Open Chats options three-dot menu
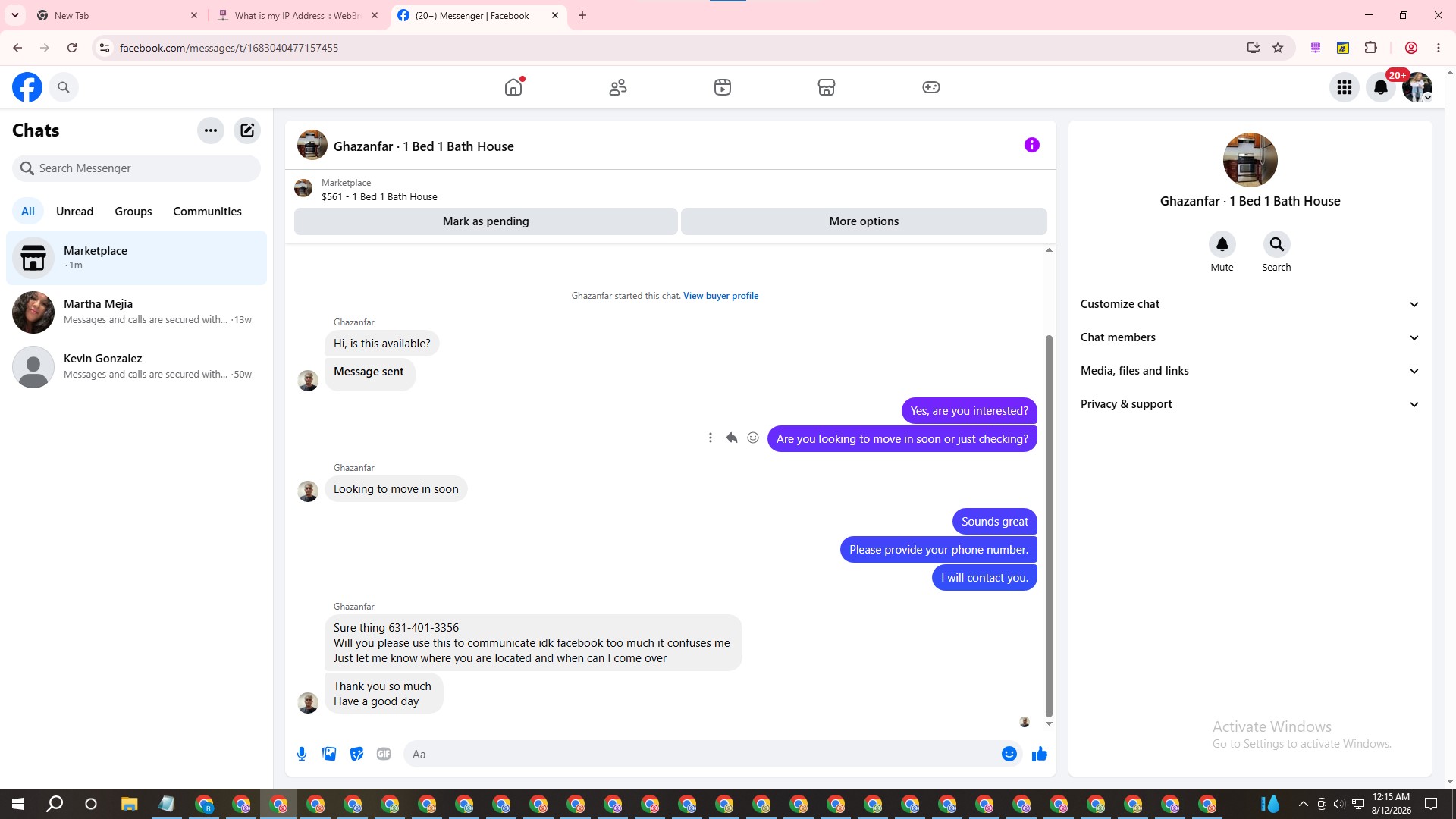 coord(211,130)
